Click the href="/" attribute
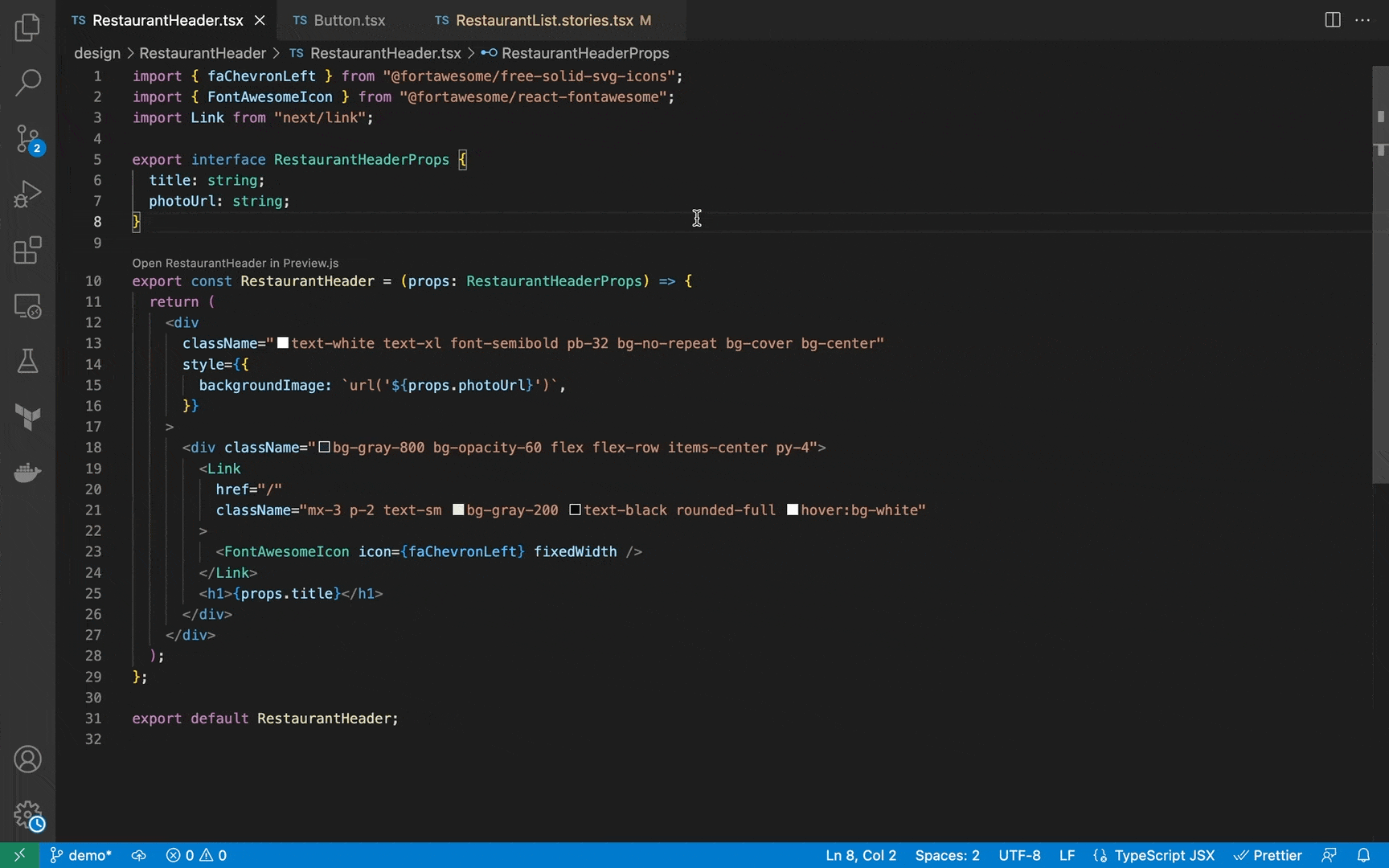The image size is (1389, 868). coord(248,489)
